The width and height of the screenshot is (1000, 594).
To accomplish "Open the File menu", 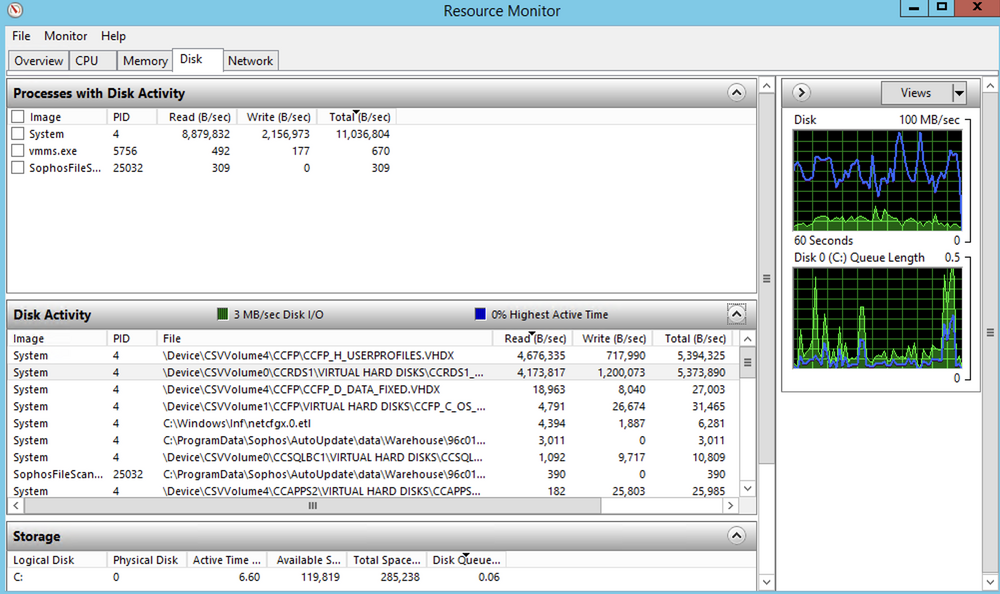I will pos(21,36).
